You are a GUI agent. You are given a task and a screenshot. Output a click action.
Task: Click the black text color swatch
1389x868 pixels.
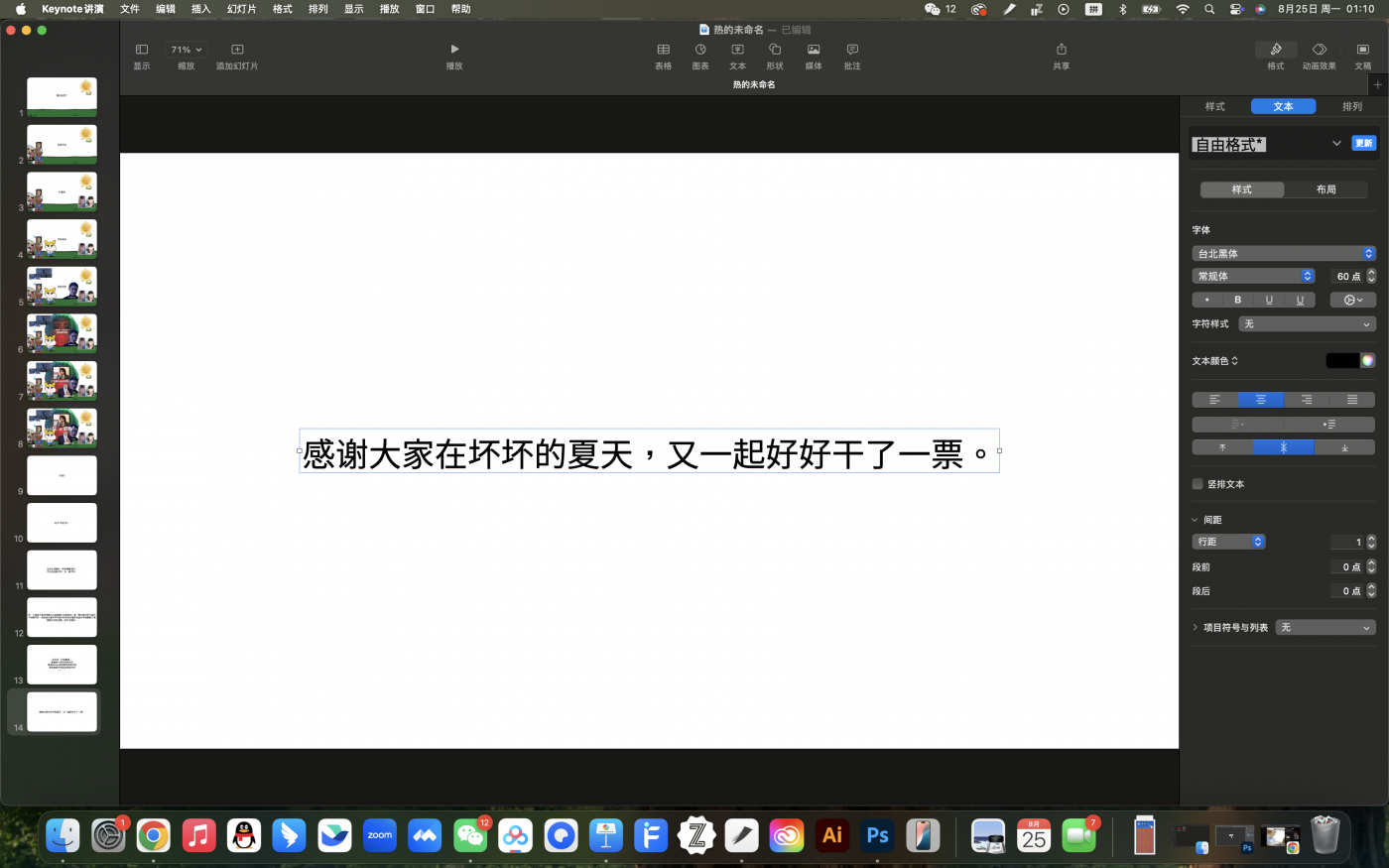click(1341, 361)
